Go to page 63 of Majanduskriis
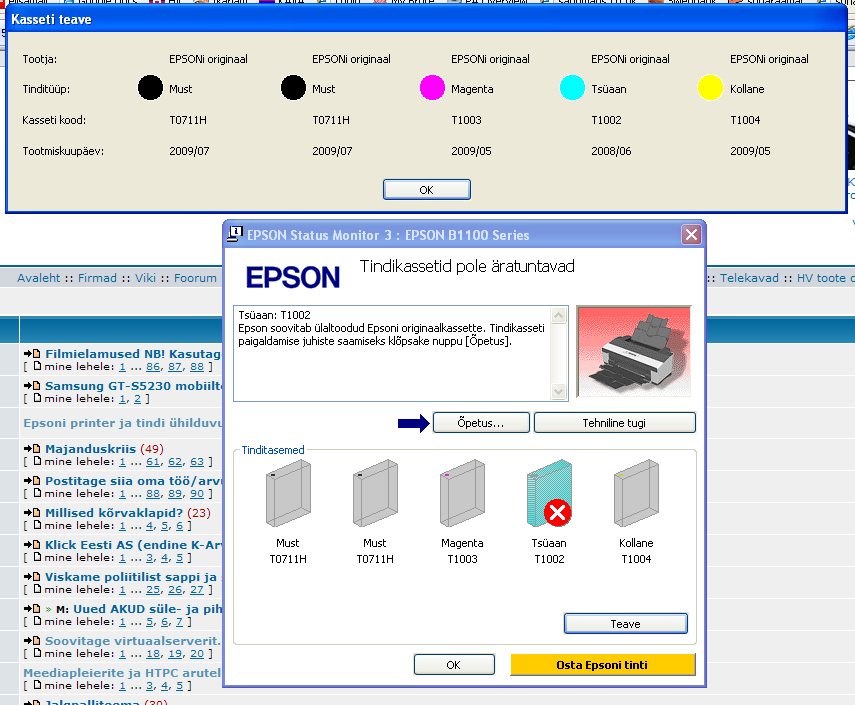This screenshot has width=855, height=705. (197, 462)
